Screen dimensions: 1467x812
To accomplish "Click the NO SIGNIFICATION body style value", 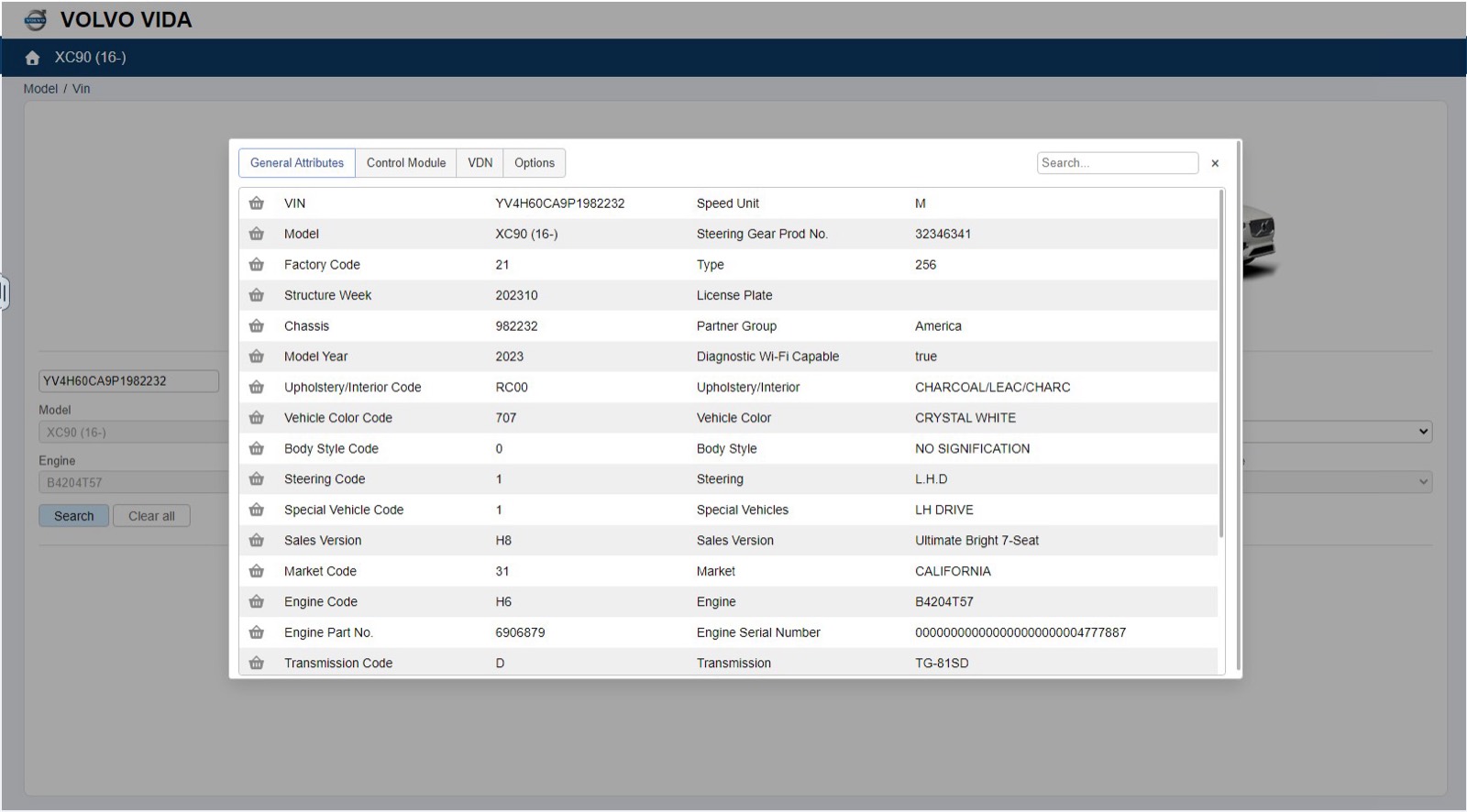I will click(x=972, y=448).
